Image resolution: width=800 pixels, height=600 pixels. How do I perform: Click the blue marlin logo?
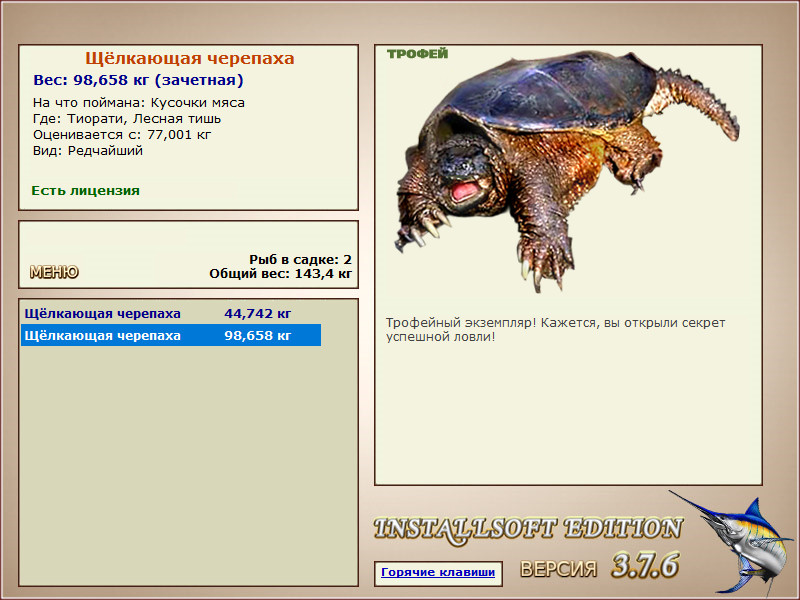[x=733, y=543]
